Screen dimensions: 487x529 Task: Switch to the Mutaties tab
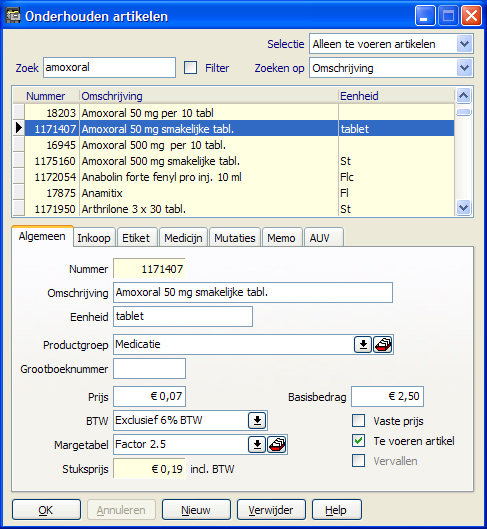(x=235, y=238)
